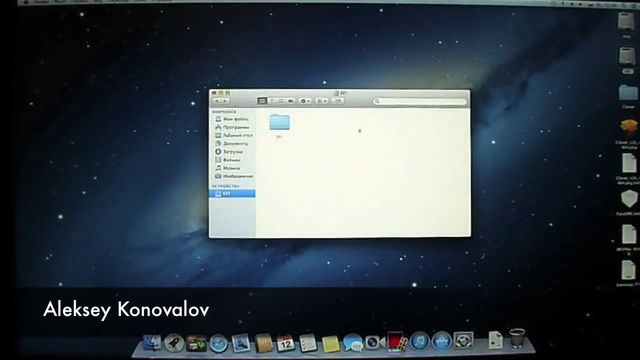
Task: Switch Finder to icon view
Action: click(x=262, y=101)
